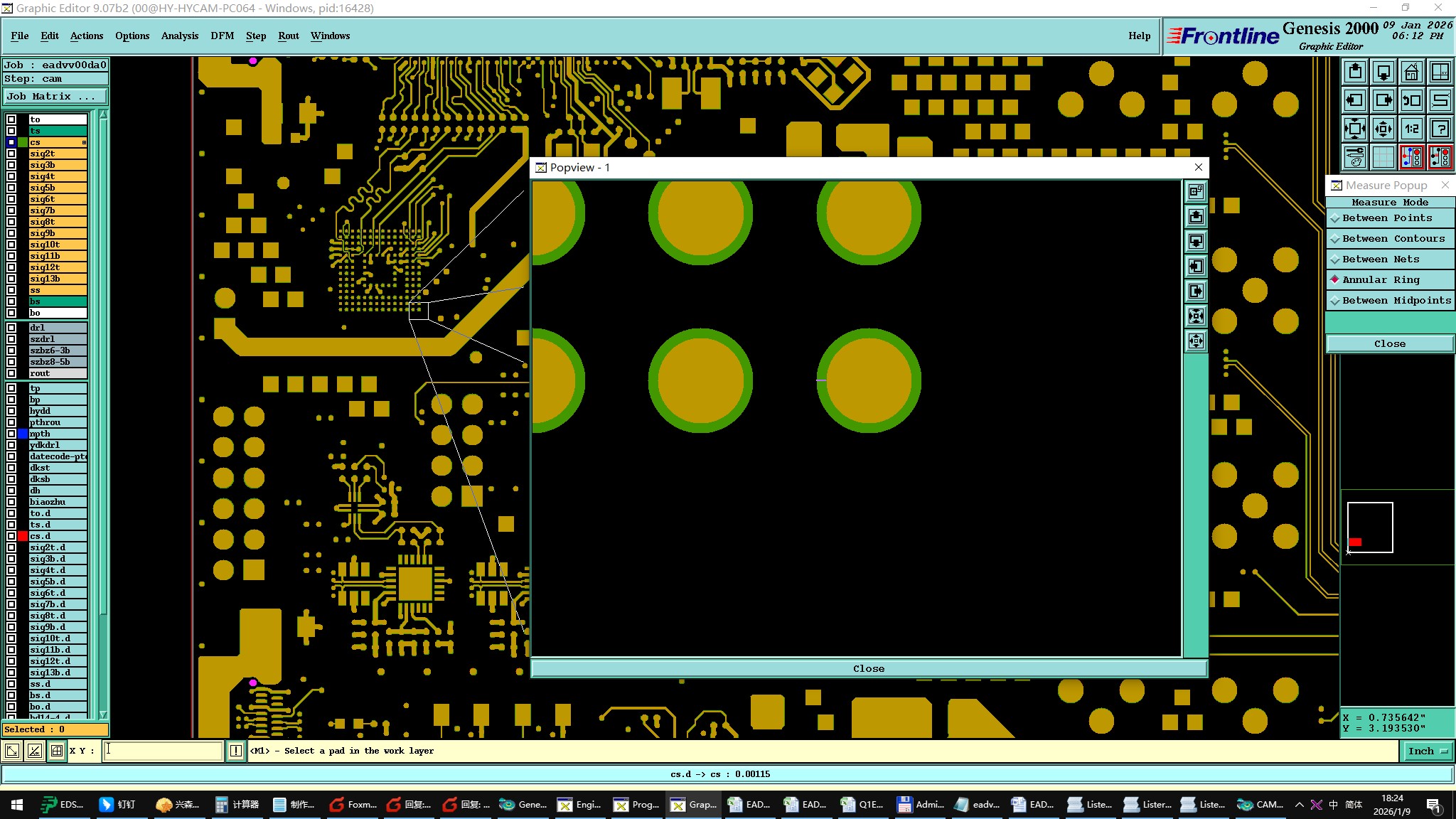The width and height of the screenshot is (1456, 819).
Task: Click the snake-shaped S path icon
Action: 1440,100
